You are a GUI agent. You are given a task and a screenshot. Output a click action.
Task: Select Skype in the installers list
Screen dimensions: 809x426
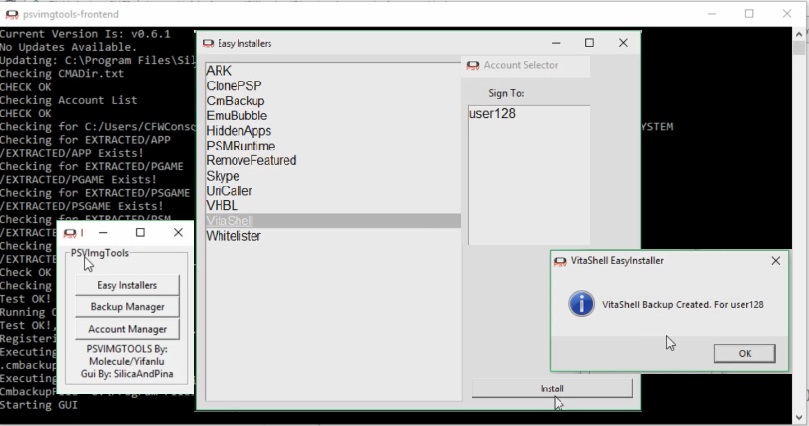[333, 176]
